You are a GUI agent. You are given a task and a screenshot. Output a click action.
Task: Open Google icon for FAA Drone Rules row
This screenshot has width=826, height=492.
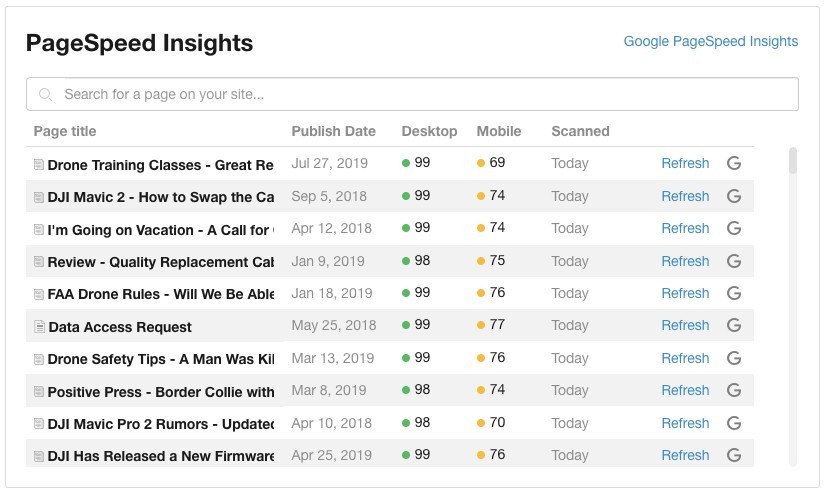point(734,293)
